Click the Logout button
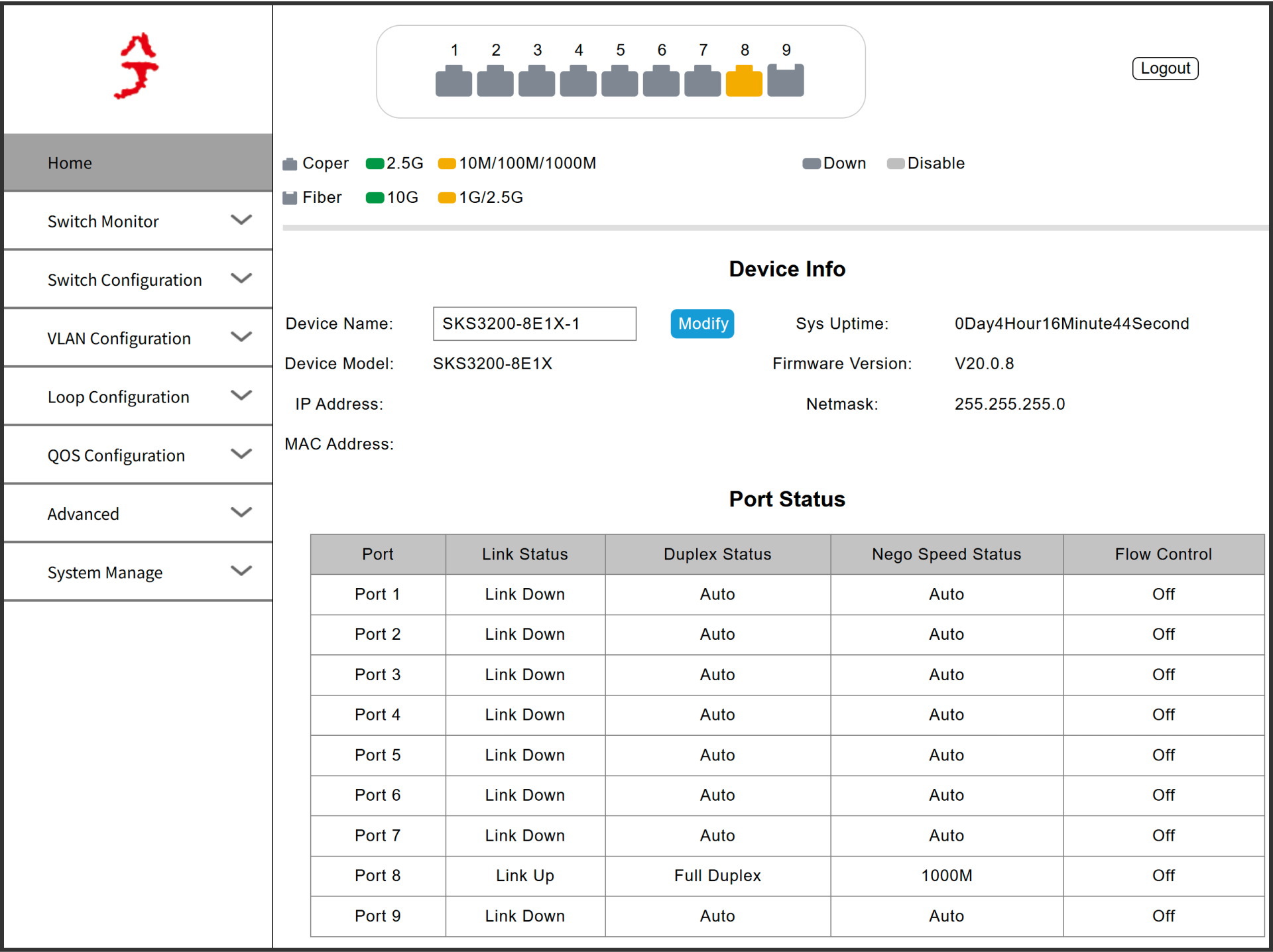Viewport: 1273px width, 952px height. coord(1165,68)
